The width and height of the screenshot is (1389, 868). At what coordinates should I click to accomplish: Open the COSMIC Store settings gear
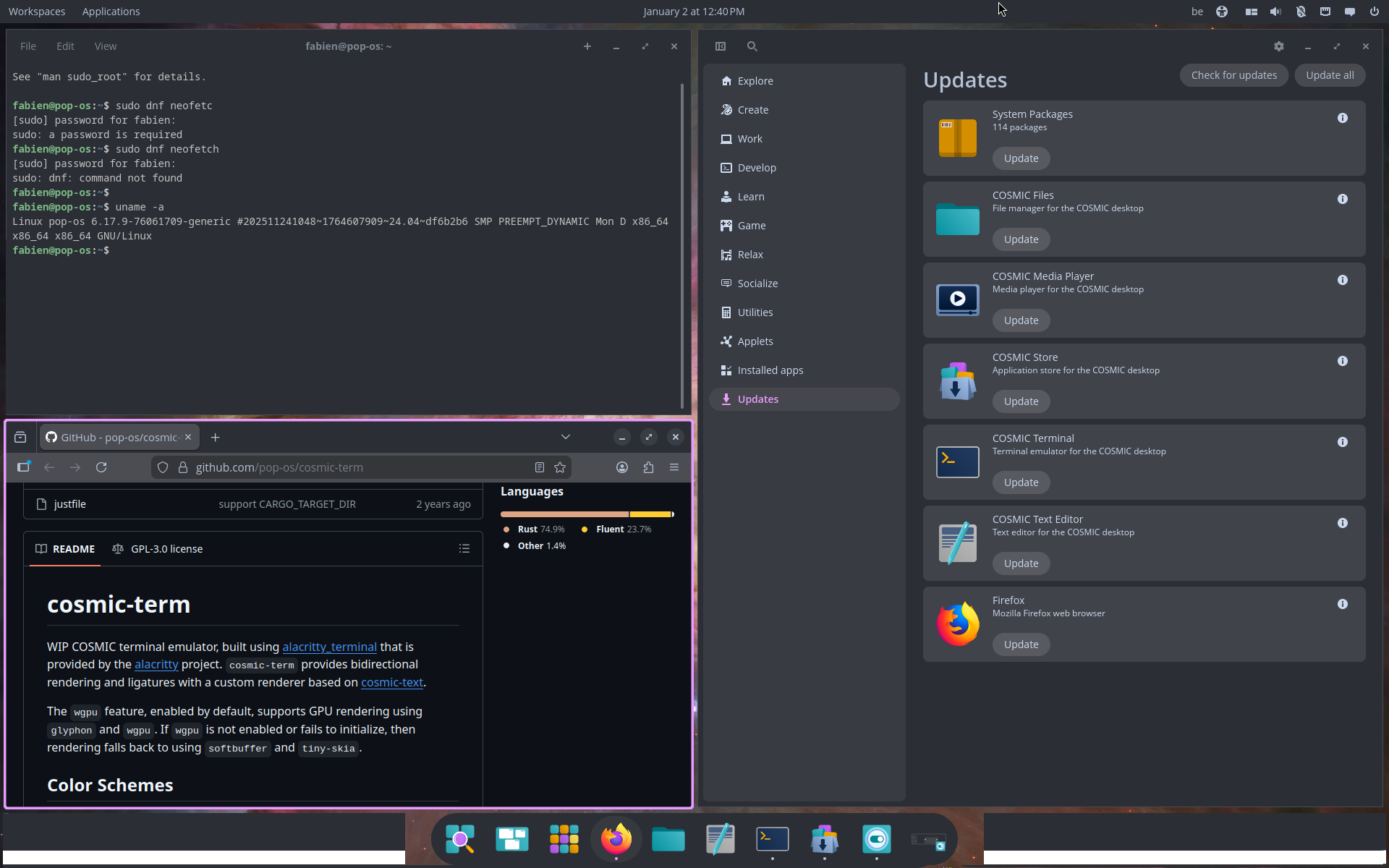coord(1278,46)
